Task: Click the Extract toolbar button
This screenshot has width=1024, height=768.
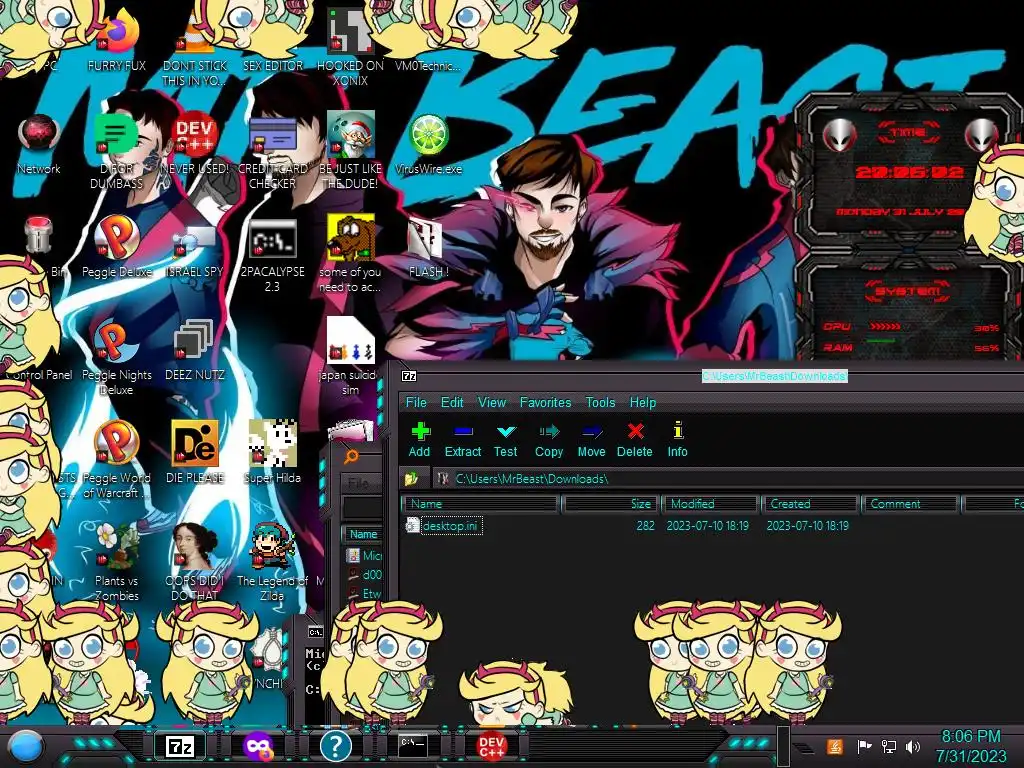Action: pos(462,440)
